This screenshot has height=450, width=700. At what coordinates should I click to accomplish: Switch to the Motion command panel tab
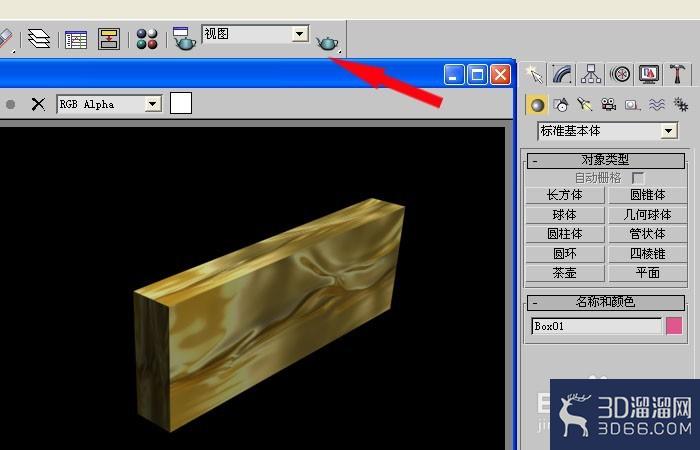click(620, 74)
